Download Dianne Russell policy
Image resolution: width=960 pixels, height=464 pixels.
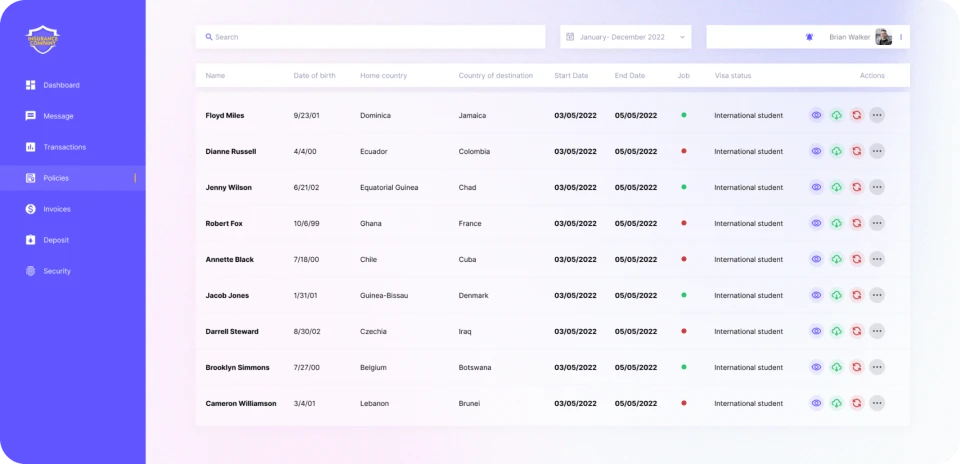coord(836,151)
